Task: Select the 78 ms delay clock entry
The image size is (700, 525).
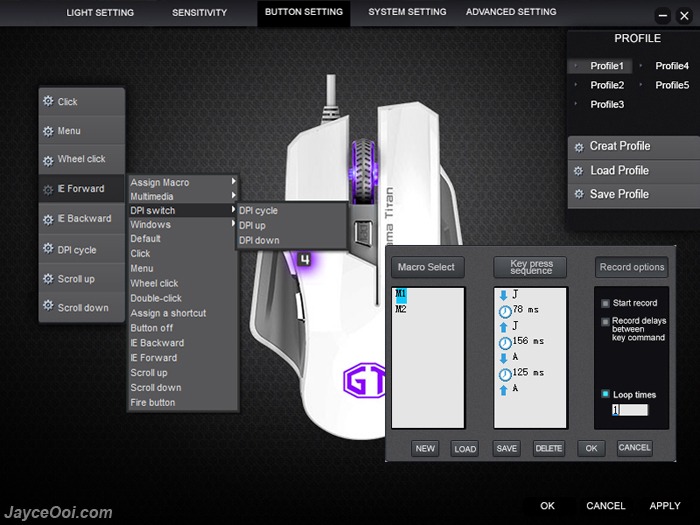Action: tap(505, 311)
